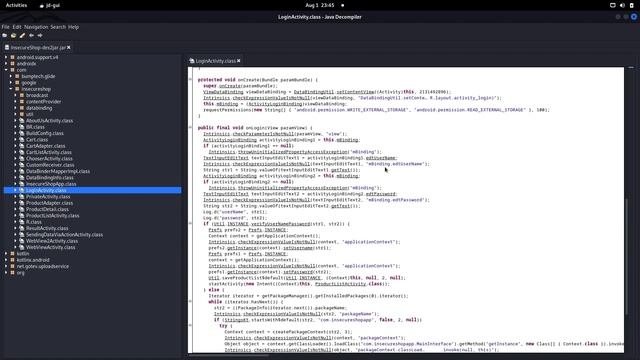Click the Search pencil toolbar icon
The width and height of the screenshot is (640, 360).
click(x=22, y=36)
